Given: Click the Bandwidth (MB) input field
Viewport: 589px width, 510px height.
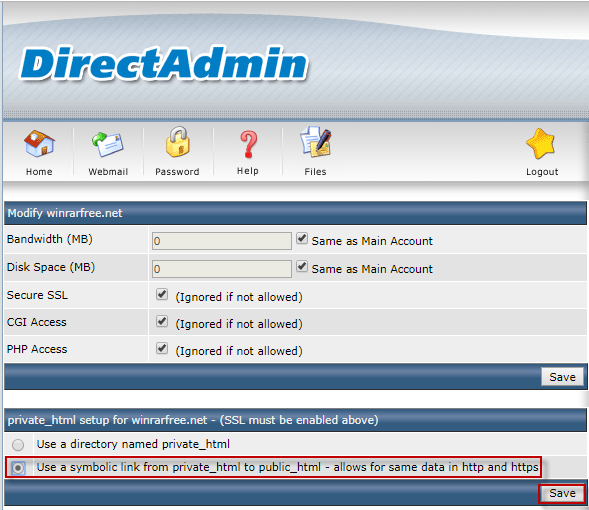Looking at the screenshot, I should 222,241.
